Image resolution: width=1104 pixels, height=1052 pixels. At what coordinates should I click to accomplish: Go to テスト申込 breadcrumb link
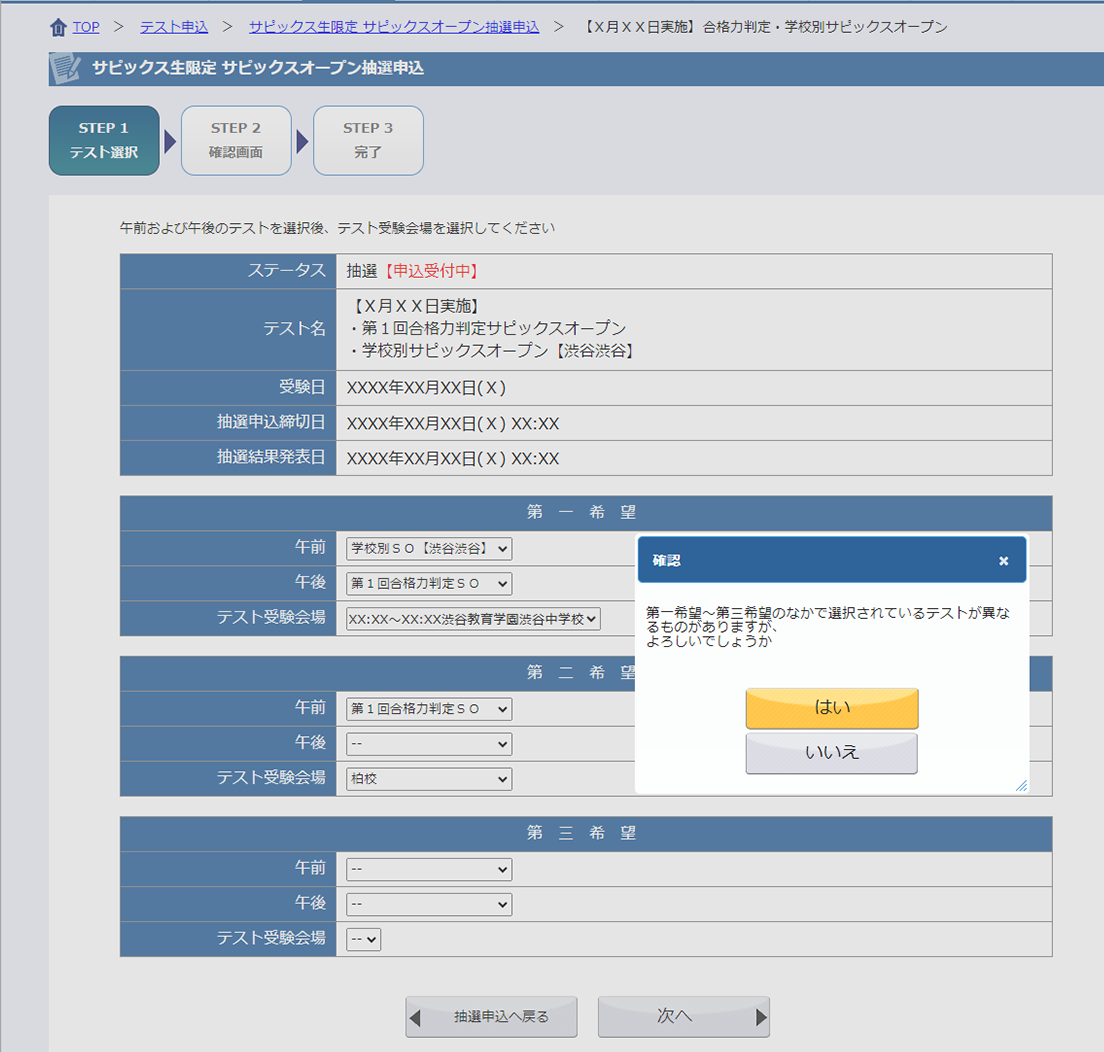tap(174, 27)
